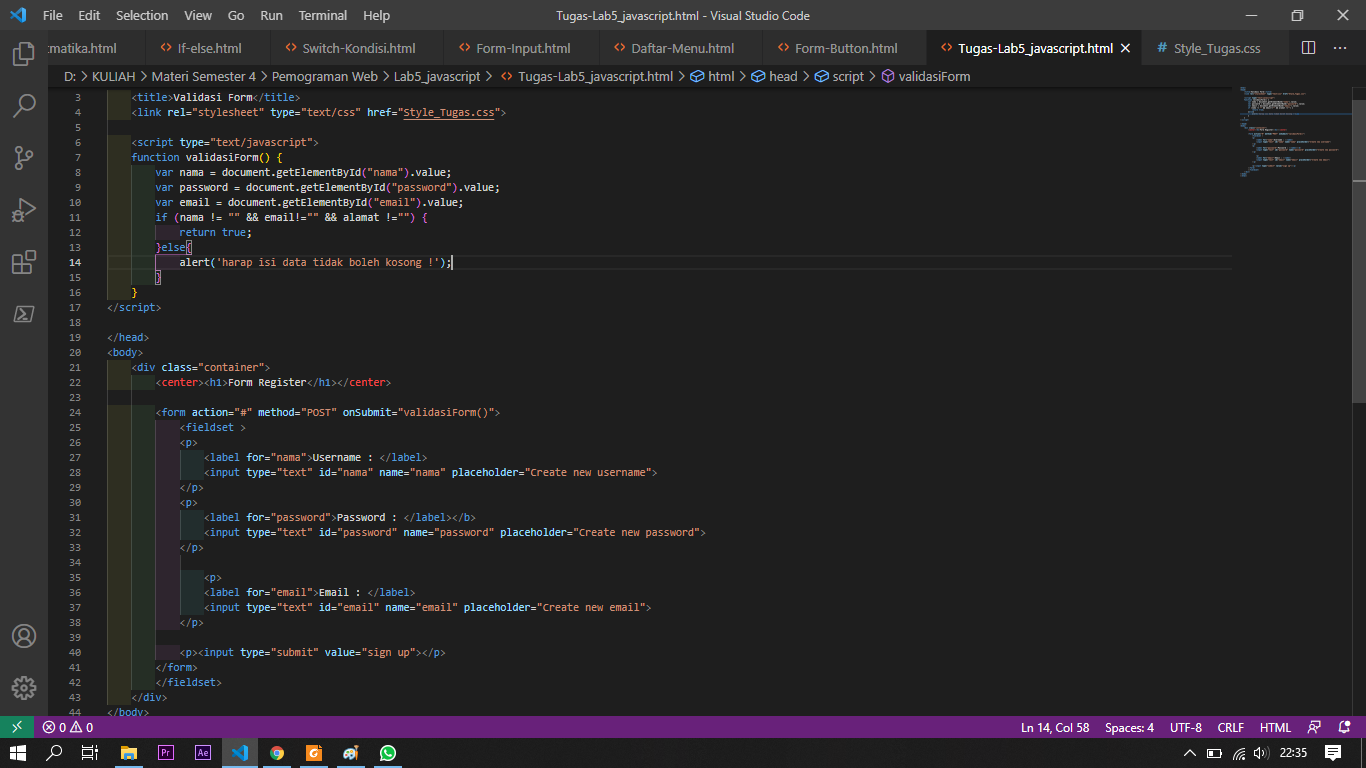Open the editor More Actions ellipsis menu
Screen dimensions: 1366x768
(x=1340, y=47)
